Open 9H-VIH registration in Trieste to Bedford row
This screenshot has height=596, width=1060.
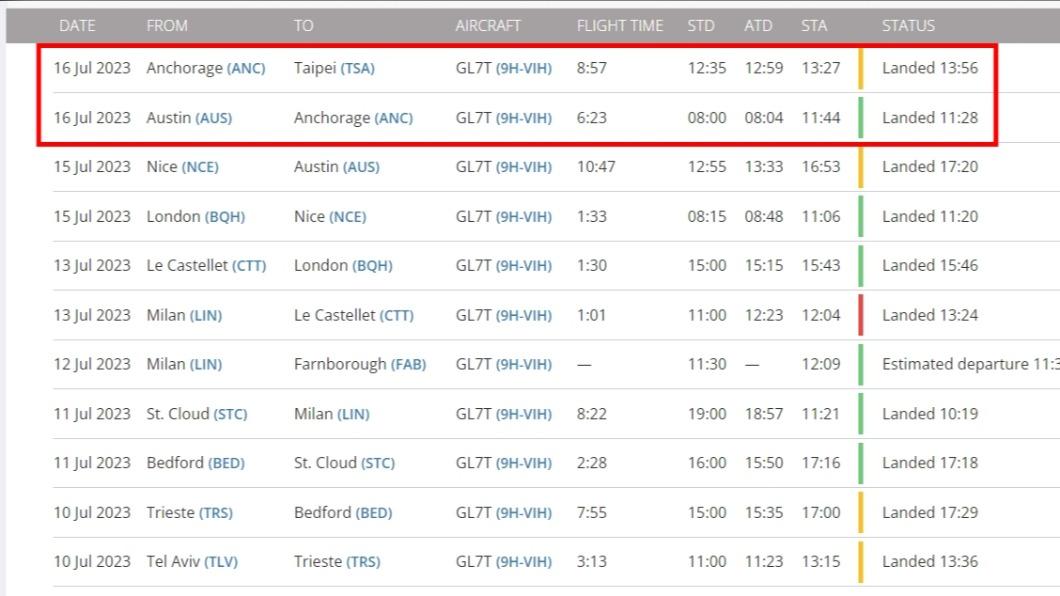pyautogui.click(x=524, y=513)
